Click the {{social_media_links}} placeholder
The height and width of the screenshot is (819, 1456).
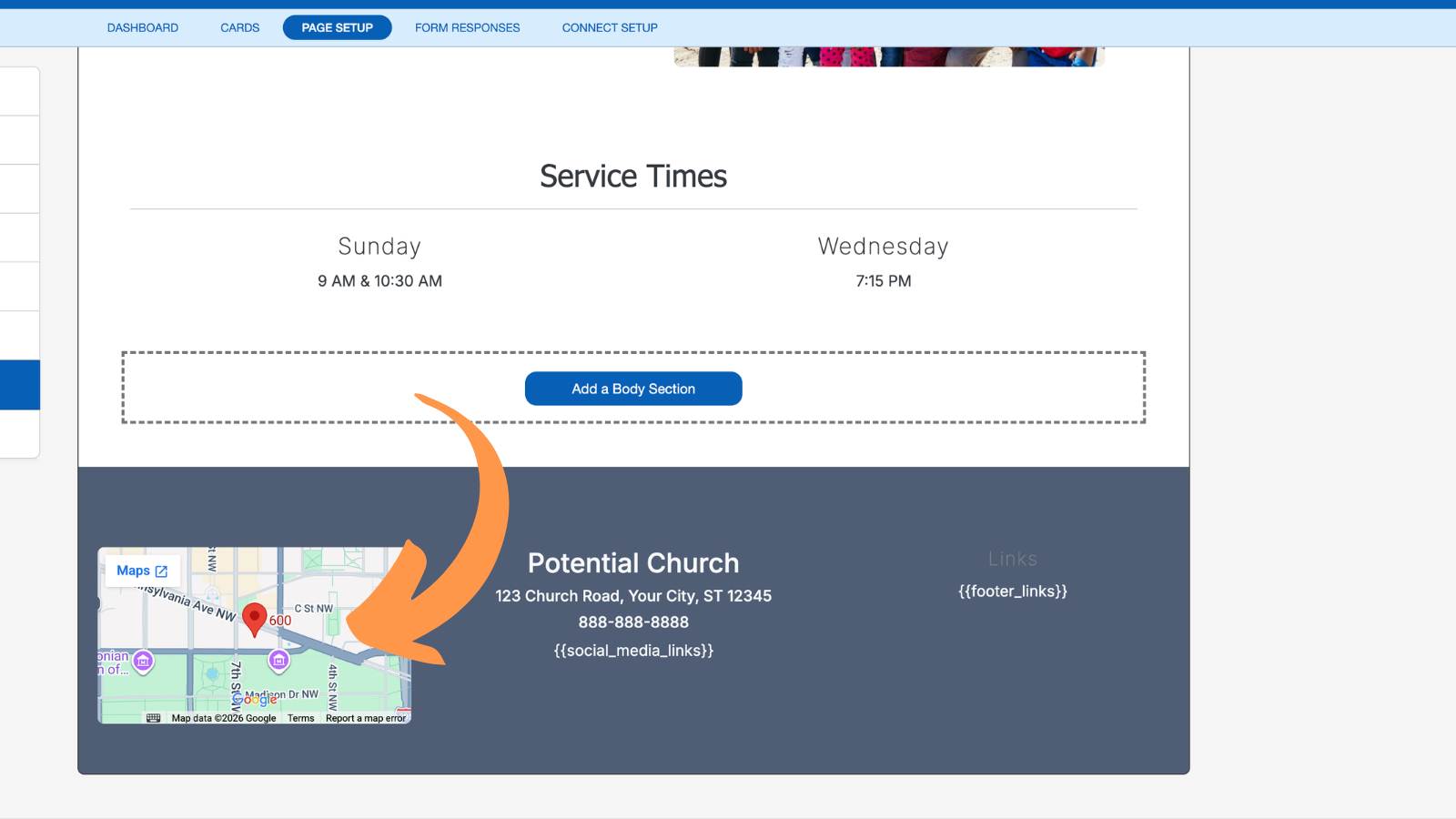pos(633,651)
